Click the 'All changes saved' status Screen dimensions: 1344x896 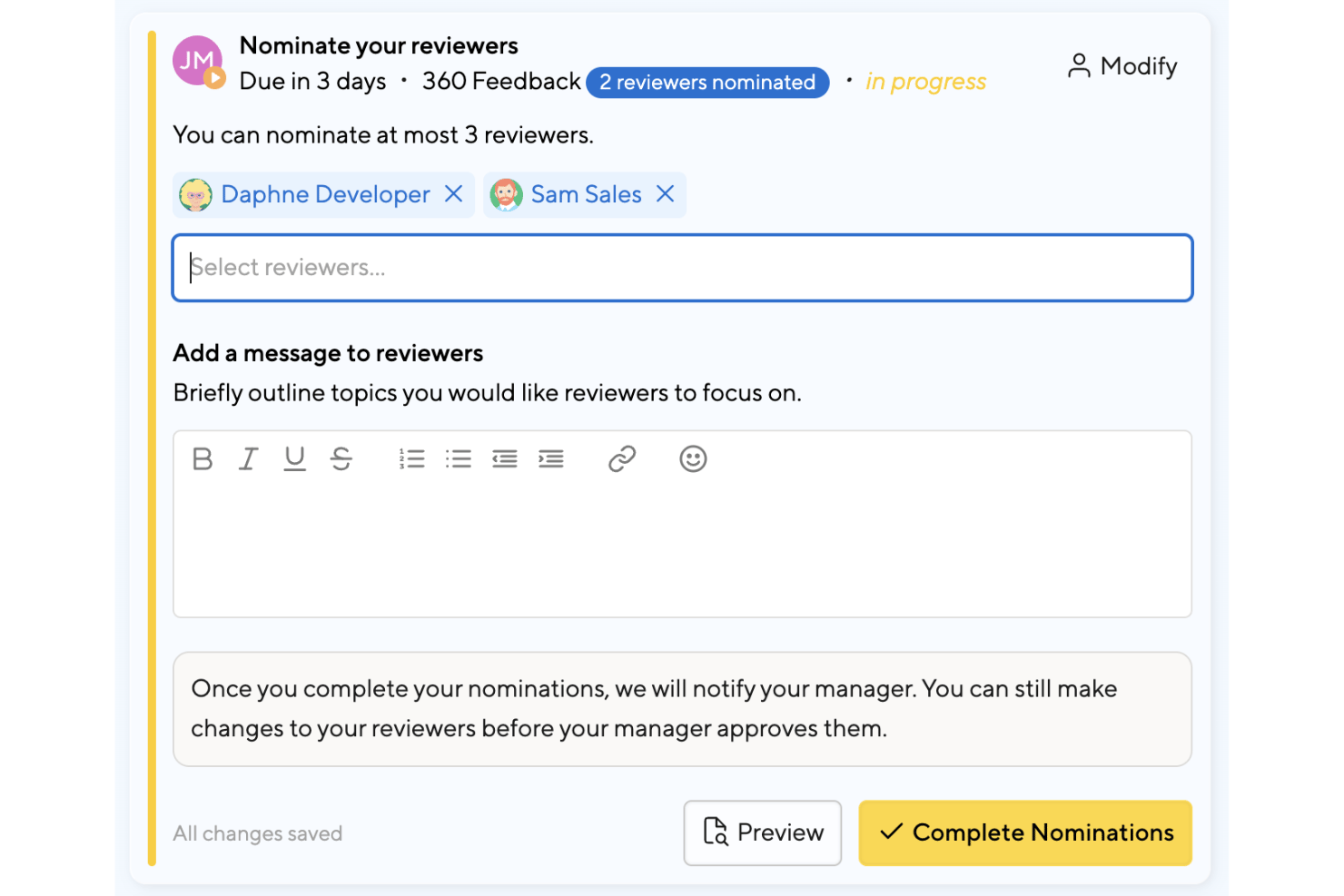(258, 833)
